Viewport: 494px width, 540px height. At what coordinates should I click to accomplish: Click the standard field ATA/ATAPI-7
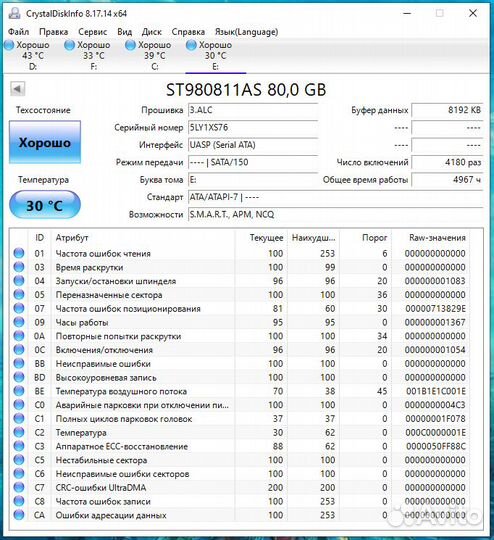click(x=335, y=197)
